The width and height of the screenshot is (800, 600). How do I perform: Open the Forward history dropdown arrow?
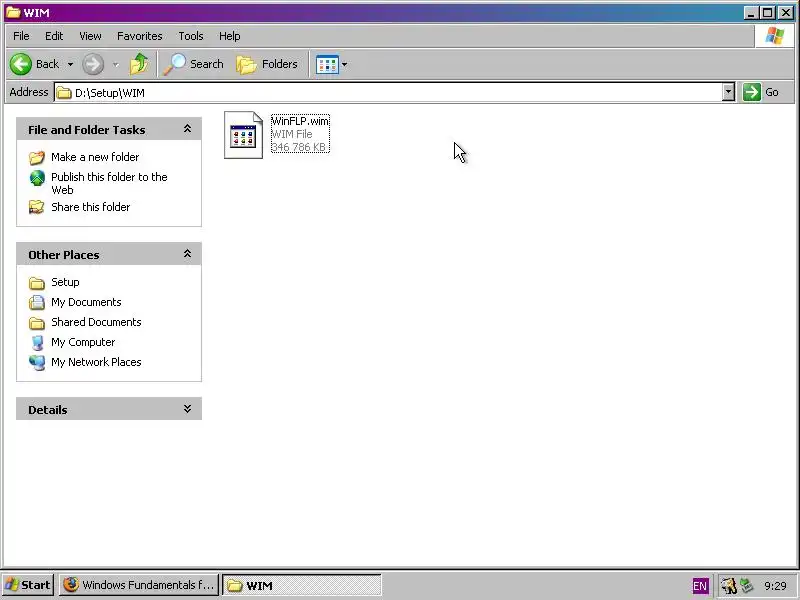116,64
